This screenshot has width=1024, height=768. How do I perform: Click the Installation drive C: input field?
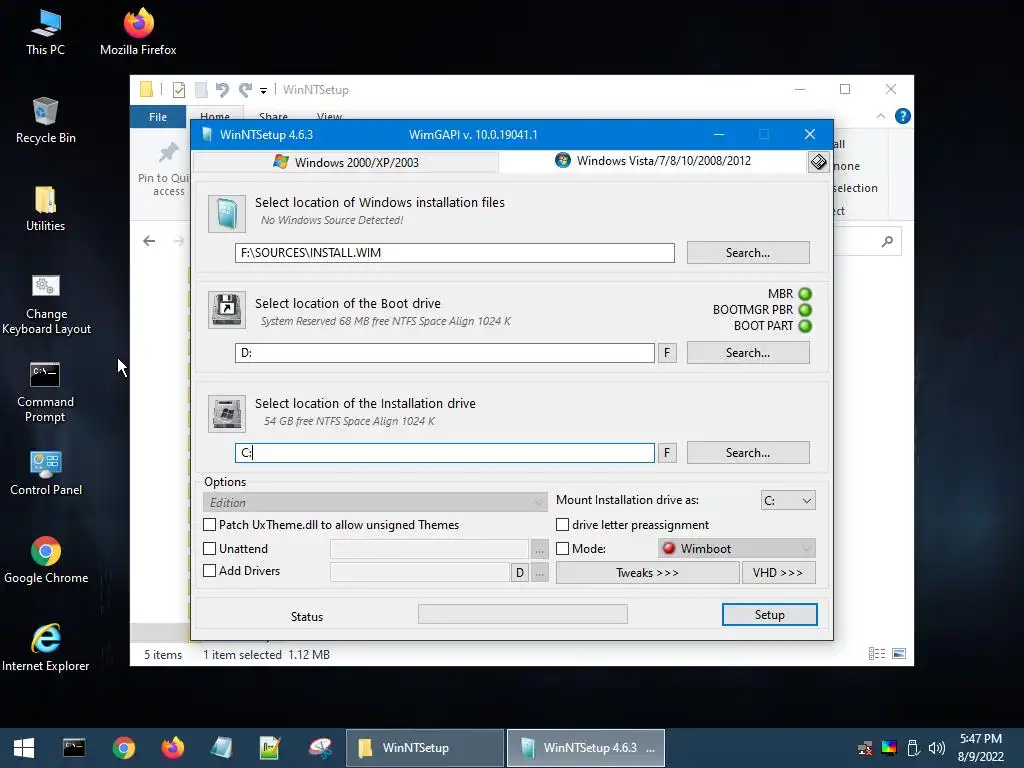point(445,453)
